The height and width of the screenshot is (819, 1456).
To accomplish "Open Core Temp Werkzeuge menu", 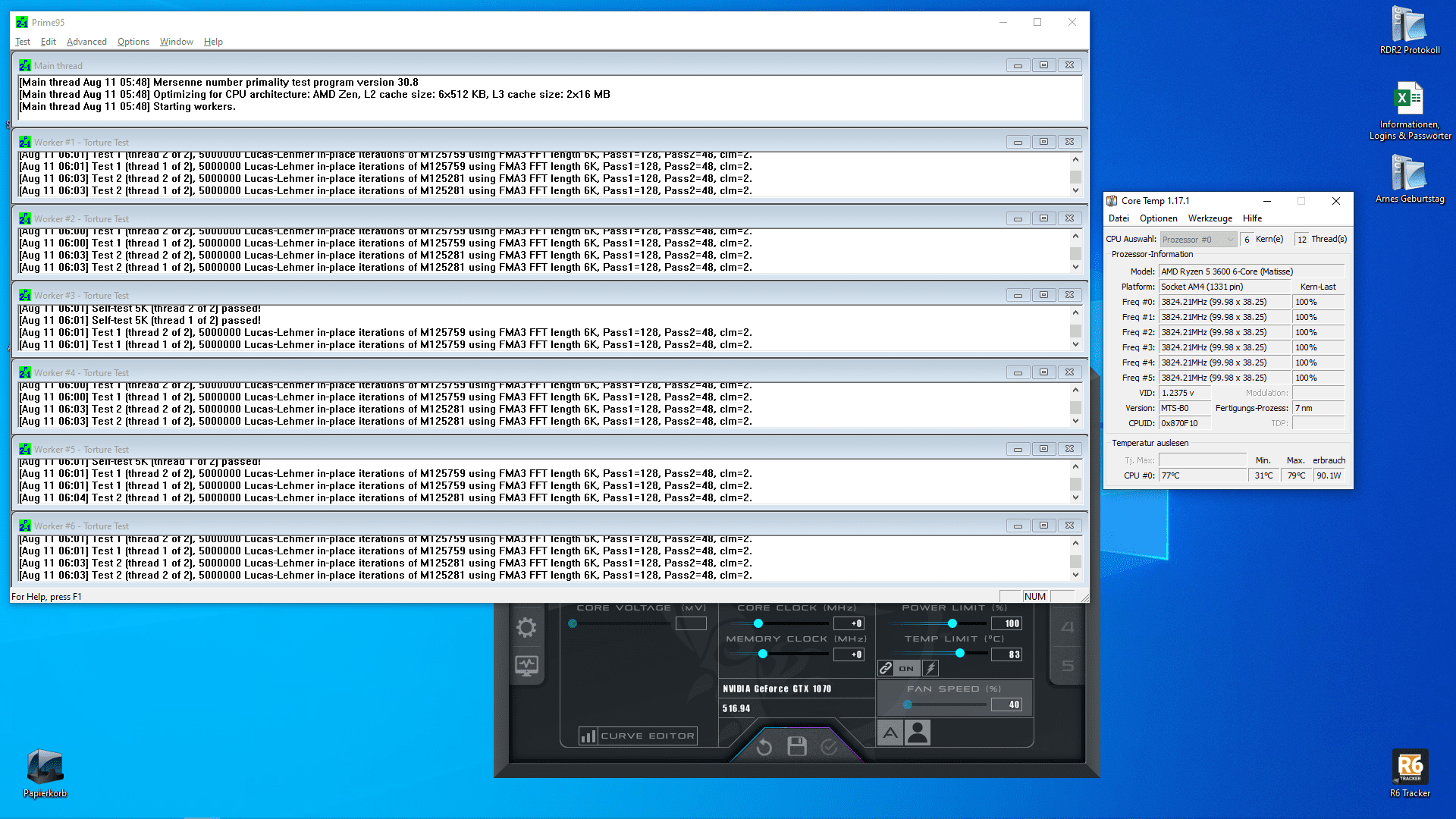I will coord(1210,218).
